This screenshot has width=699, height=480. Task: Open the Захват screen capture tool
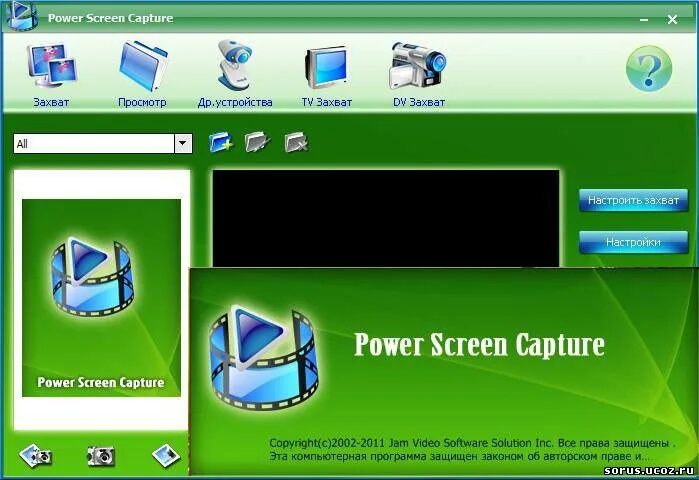[x=51, y=75]
